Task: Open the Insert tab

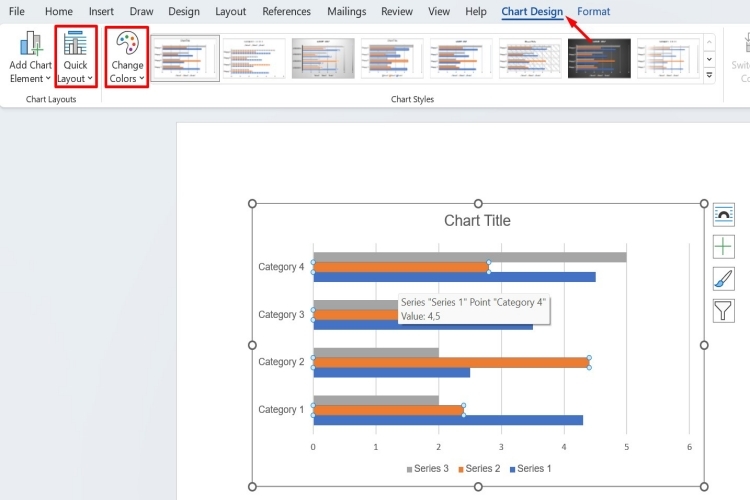Action: (101, 11)
